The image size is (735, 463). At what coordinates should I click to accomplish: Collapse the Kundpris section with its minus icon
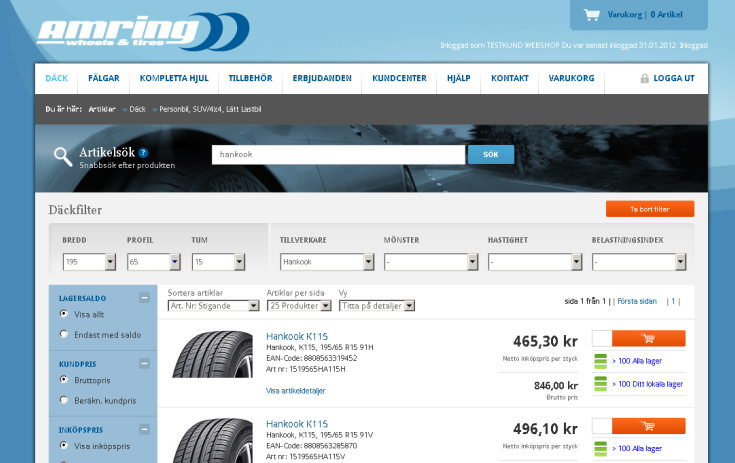[144, 364]
